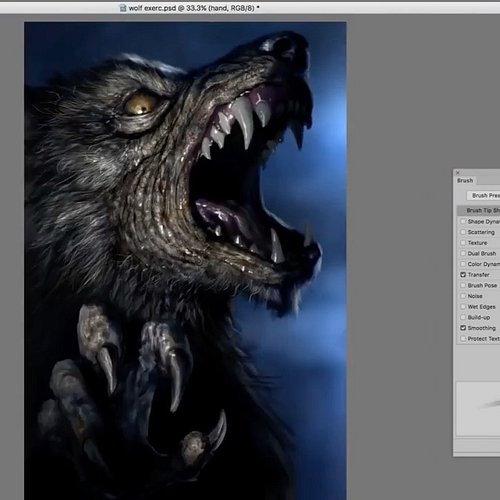Select the Brush Tip Shape row
This screenshot has height=500, width=500.
(478, 210)
